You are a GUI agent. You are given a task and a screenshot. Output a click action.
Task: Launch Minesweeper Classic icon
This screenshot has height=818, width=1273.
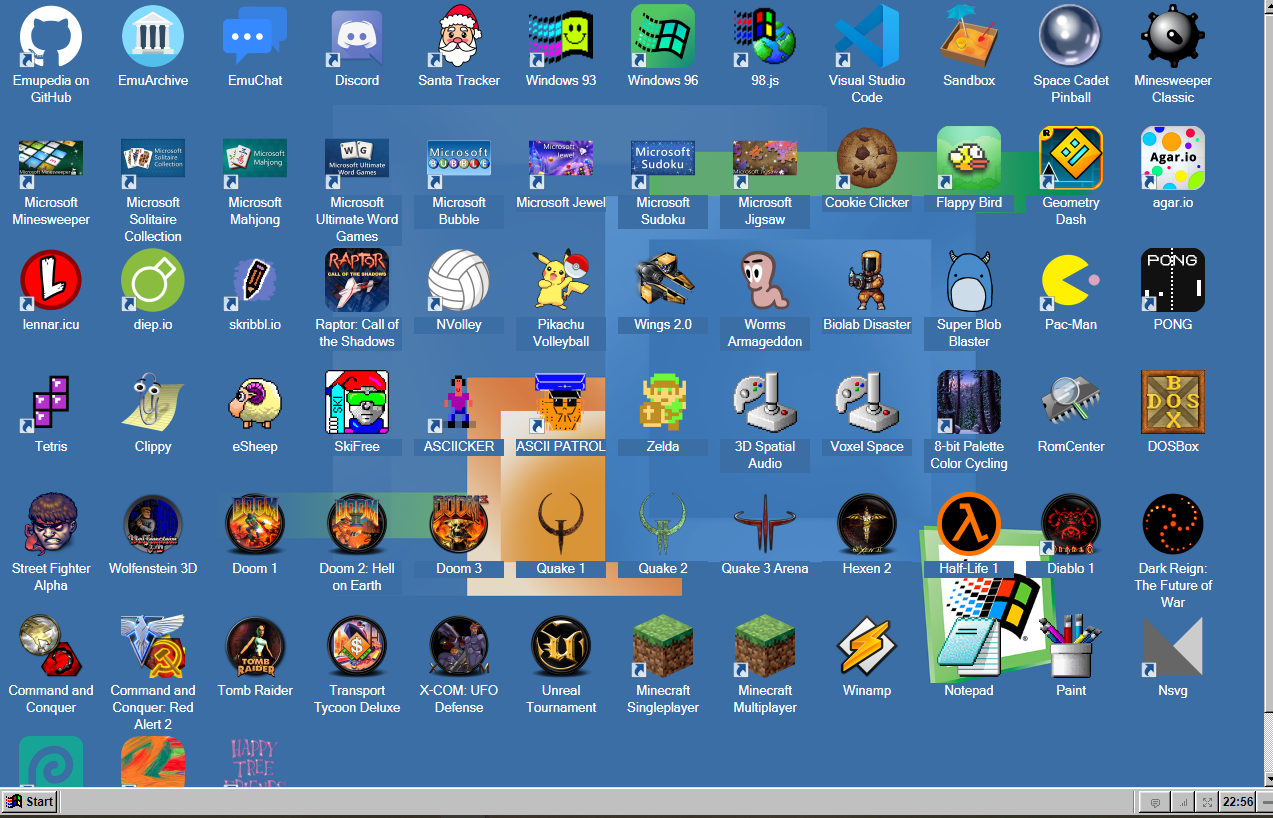(x=1173, y=36)
